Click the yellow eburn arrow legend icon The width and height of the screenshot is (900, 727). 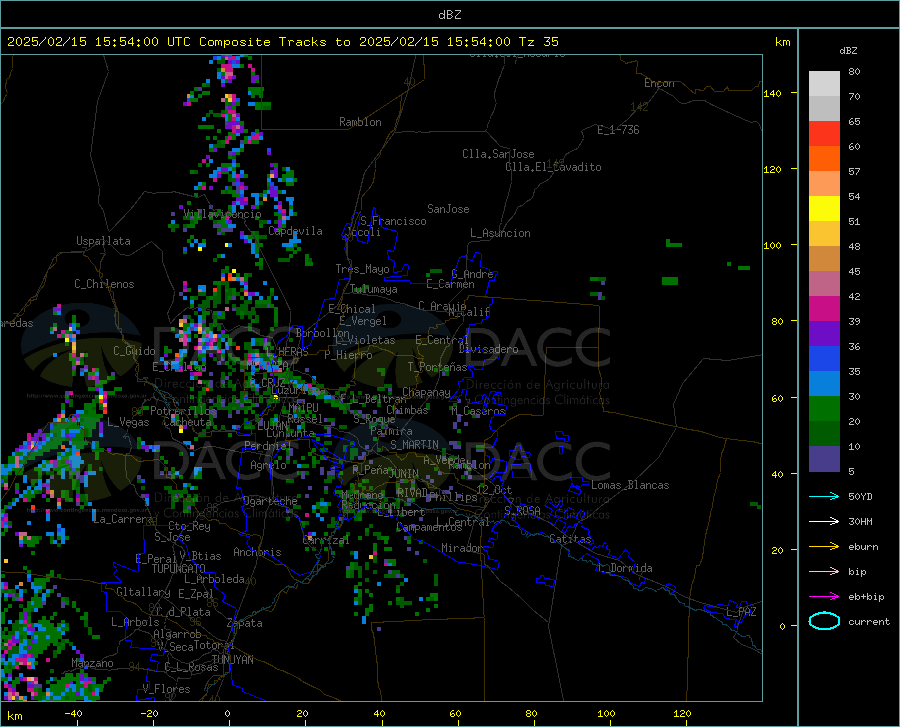(x=824, y=547)
